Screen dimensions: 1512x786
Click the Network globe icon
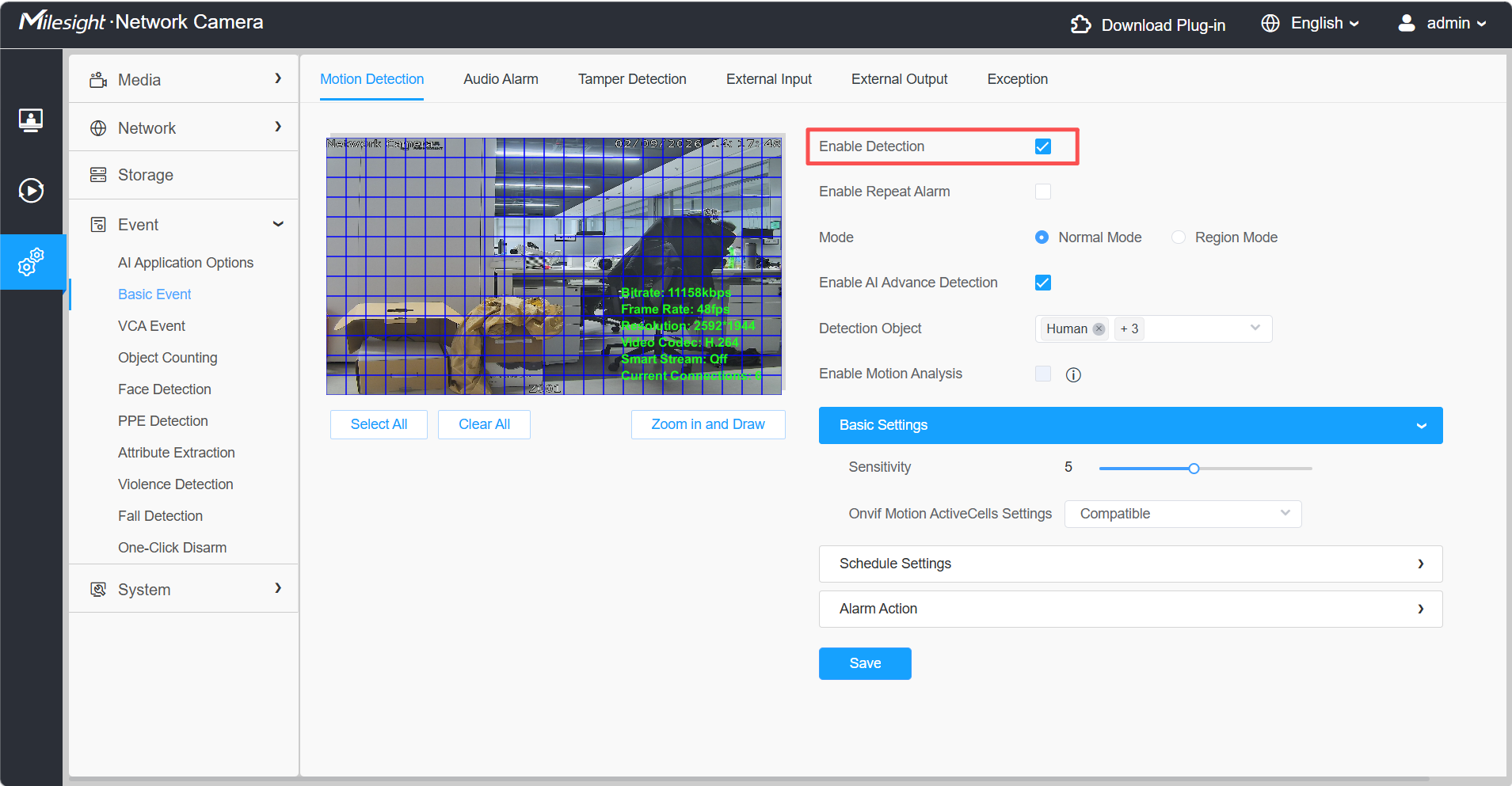pos(98,128)
